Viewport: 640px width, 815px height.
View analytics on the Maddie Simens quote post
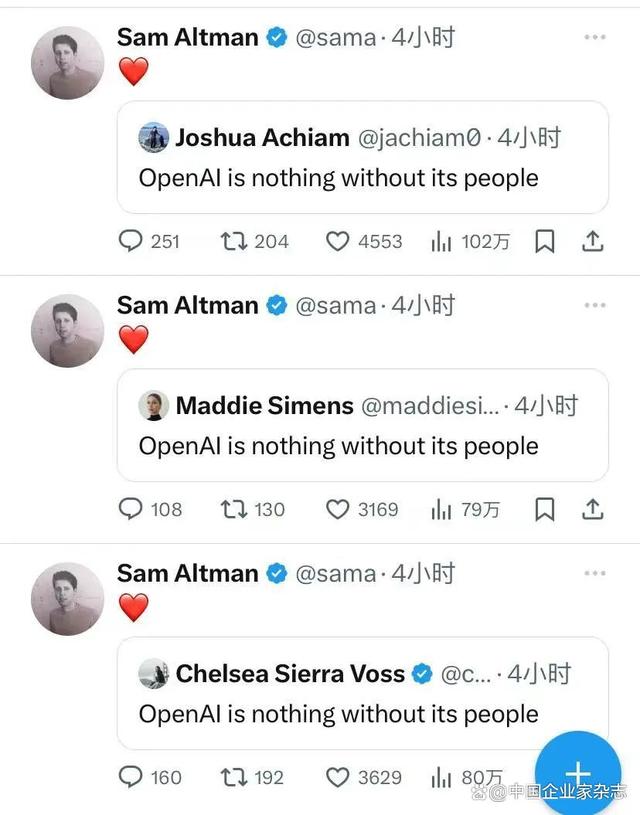[x=441, y=510]
